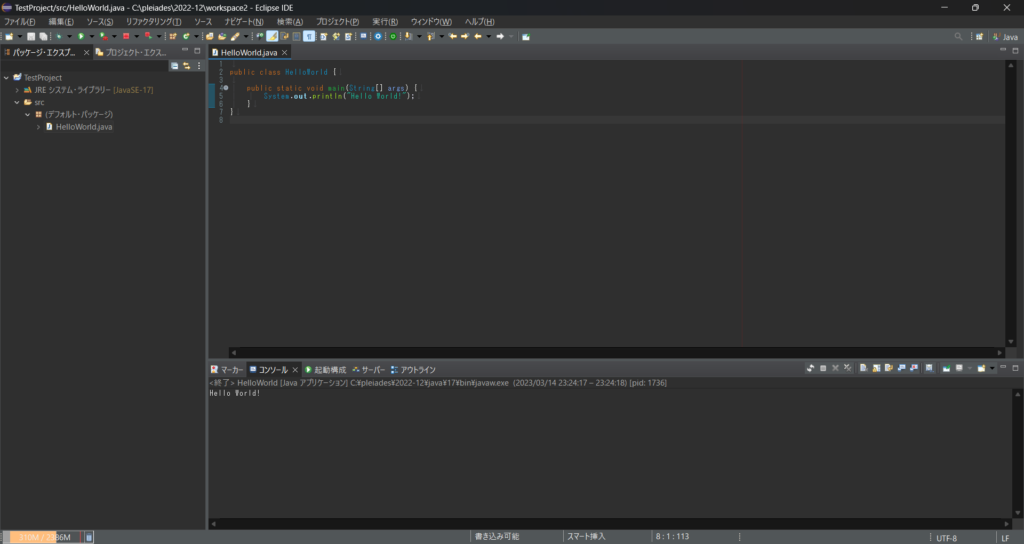This screenshot has width=1024, height=544.
Task: Click garbage collector trash icon in status bar
Action: tap(89, 537)
